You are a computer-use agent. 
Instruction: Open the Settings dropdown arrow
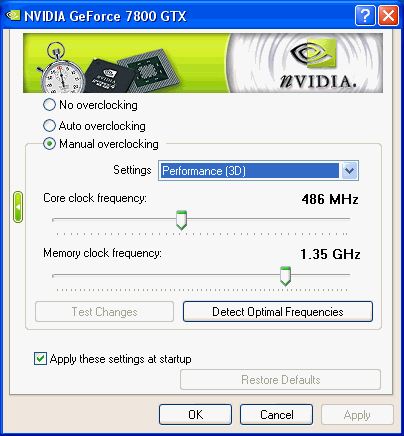[349, 171]
